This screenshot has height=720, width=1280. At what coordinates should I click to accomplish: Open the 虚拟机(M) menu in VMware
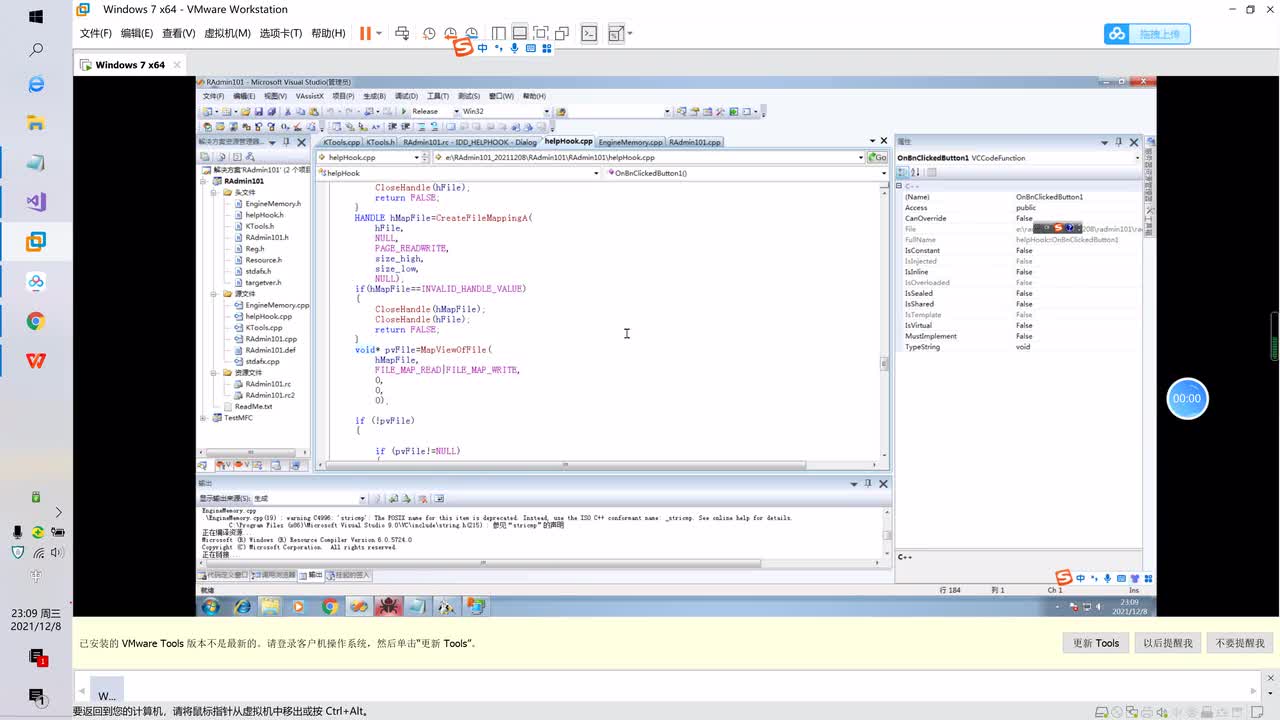pyautogui.click(x=227, y=33)
